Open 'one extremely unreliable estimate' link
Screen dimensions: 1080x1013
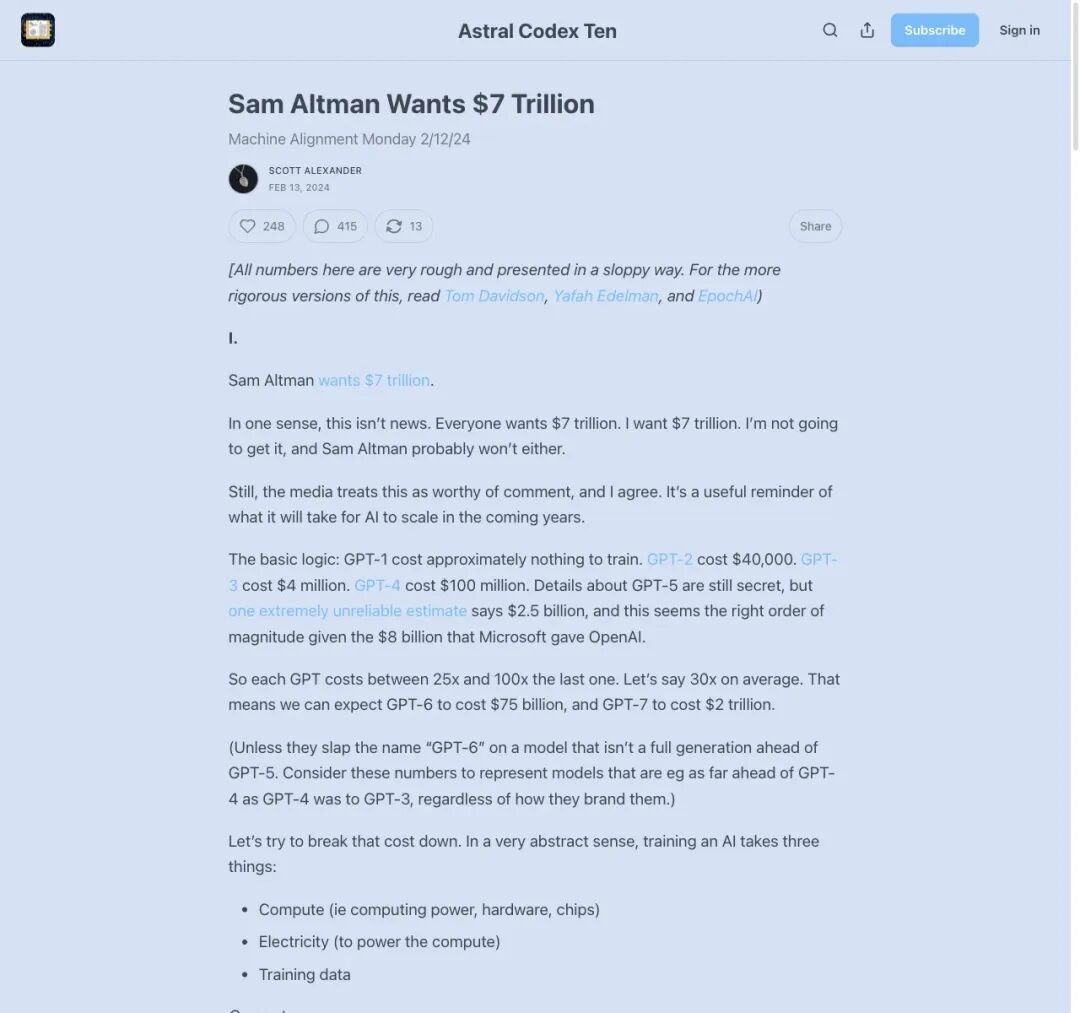348,611
